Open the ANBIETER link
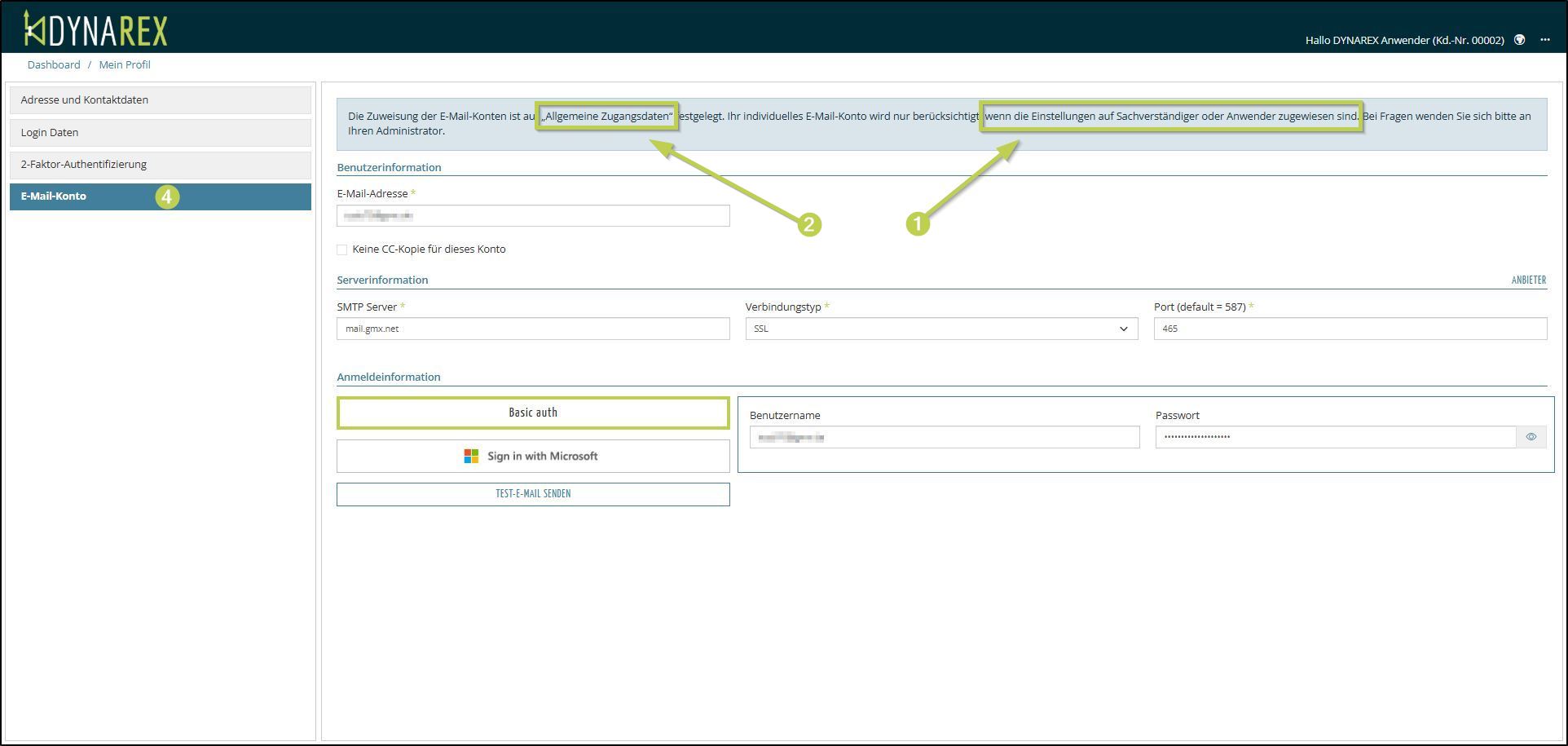 pos(1528,280)
